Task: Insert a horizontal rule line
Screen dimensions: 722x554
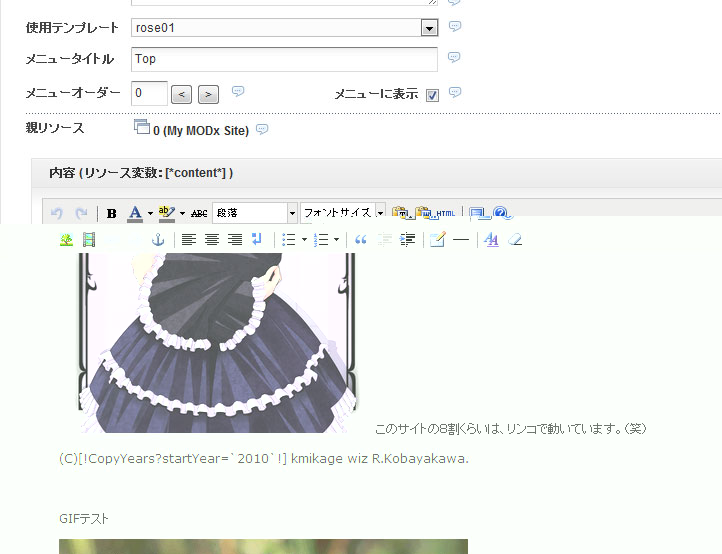Action: [x=461, y=240]
